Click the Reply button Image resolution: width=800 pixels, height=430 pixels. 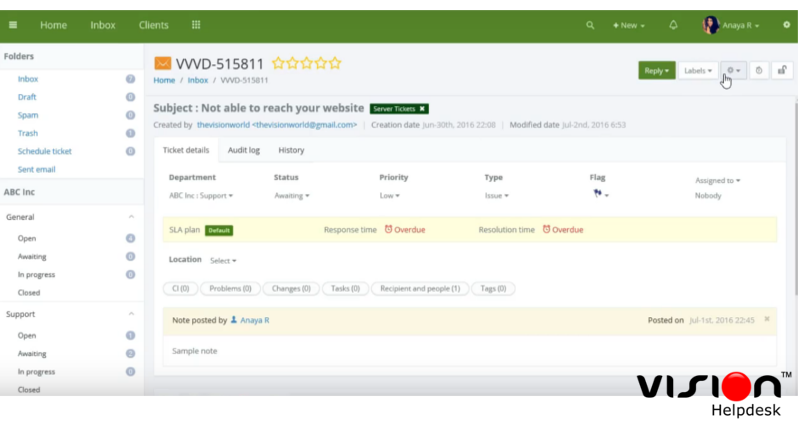656,71
